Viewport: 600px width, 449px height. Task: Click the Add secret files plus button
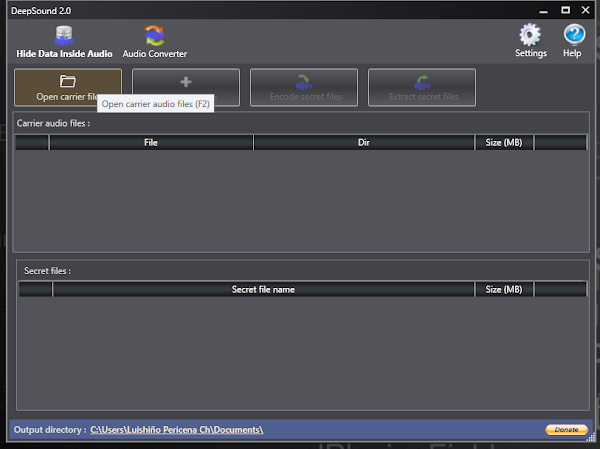[186, 87]
